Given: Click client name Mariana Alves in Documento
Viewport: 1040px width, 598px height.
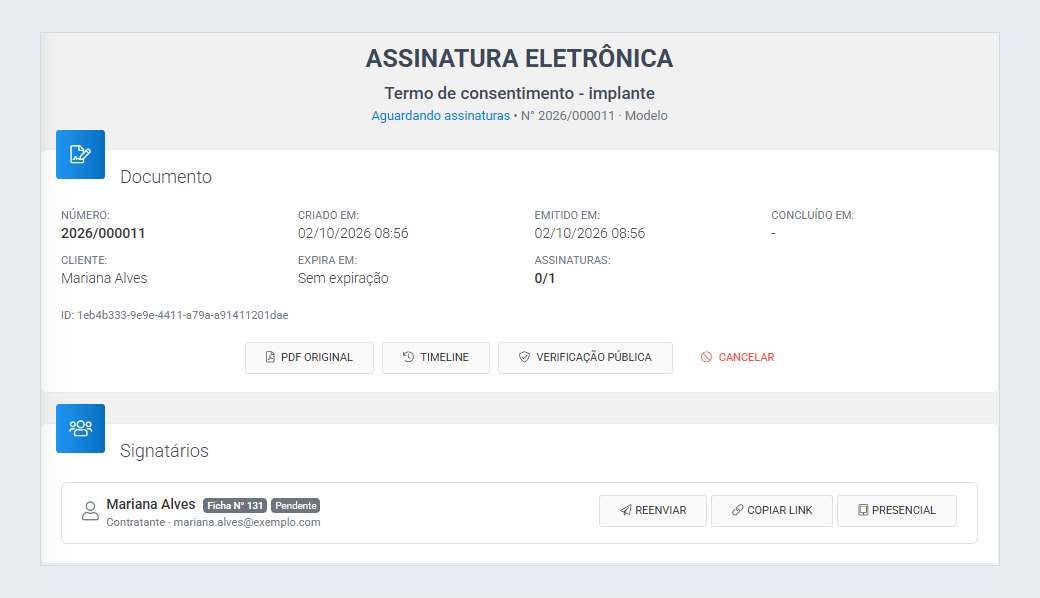Looking at the screenshot, I should (x=104, y=278).
